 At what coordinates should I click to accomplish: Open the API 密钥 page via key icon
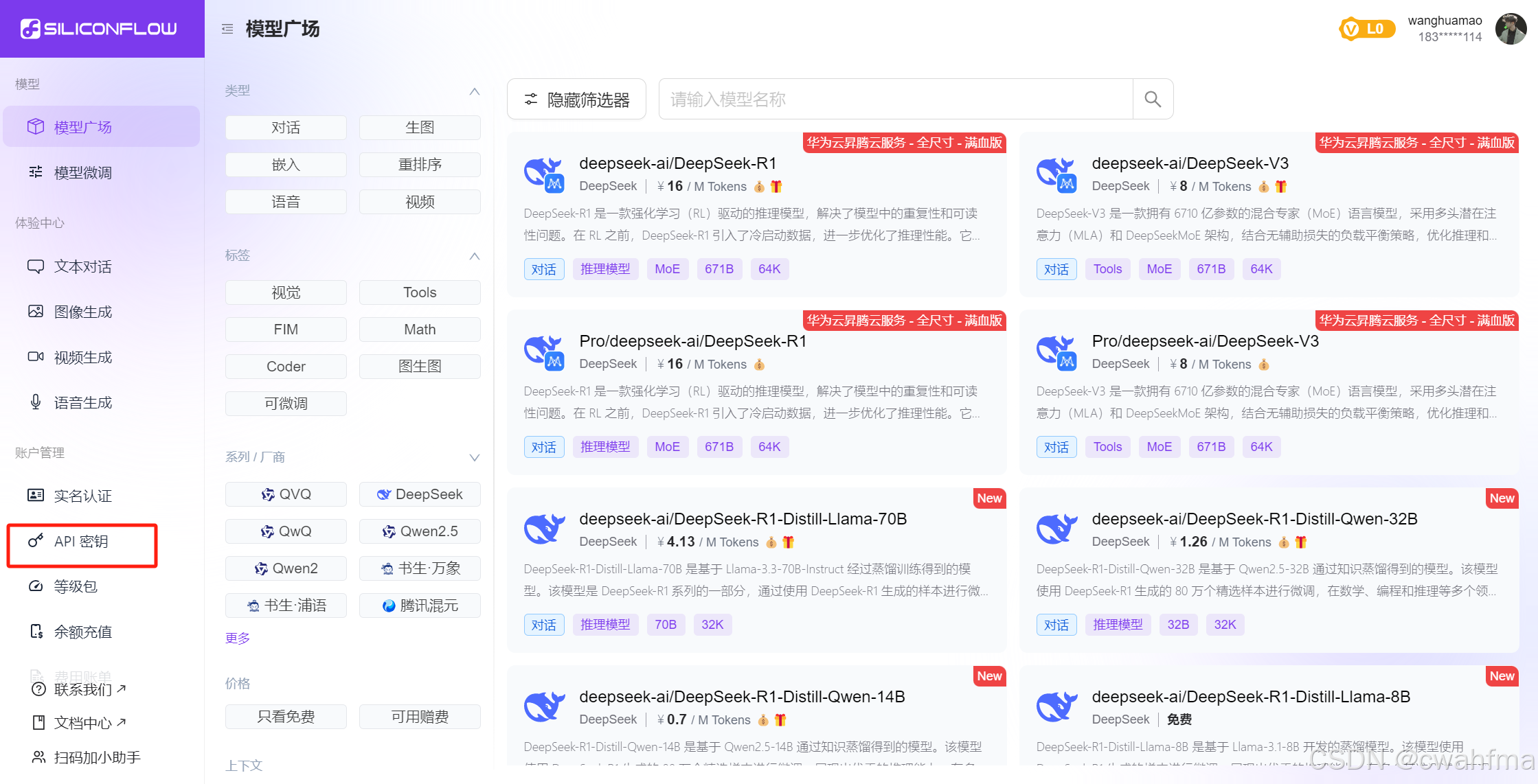36,542
